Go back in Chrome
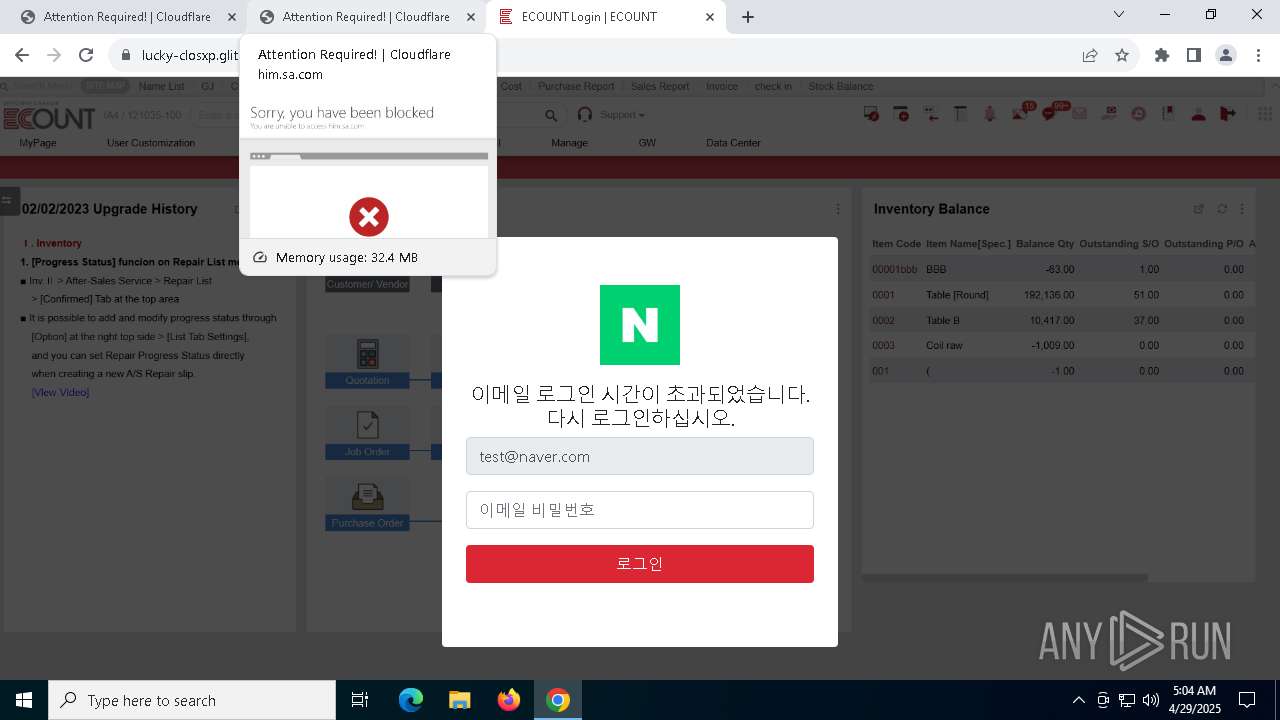The width and height of the screenshot is (1280, 720). click(22, 55)
